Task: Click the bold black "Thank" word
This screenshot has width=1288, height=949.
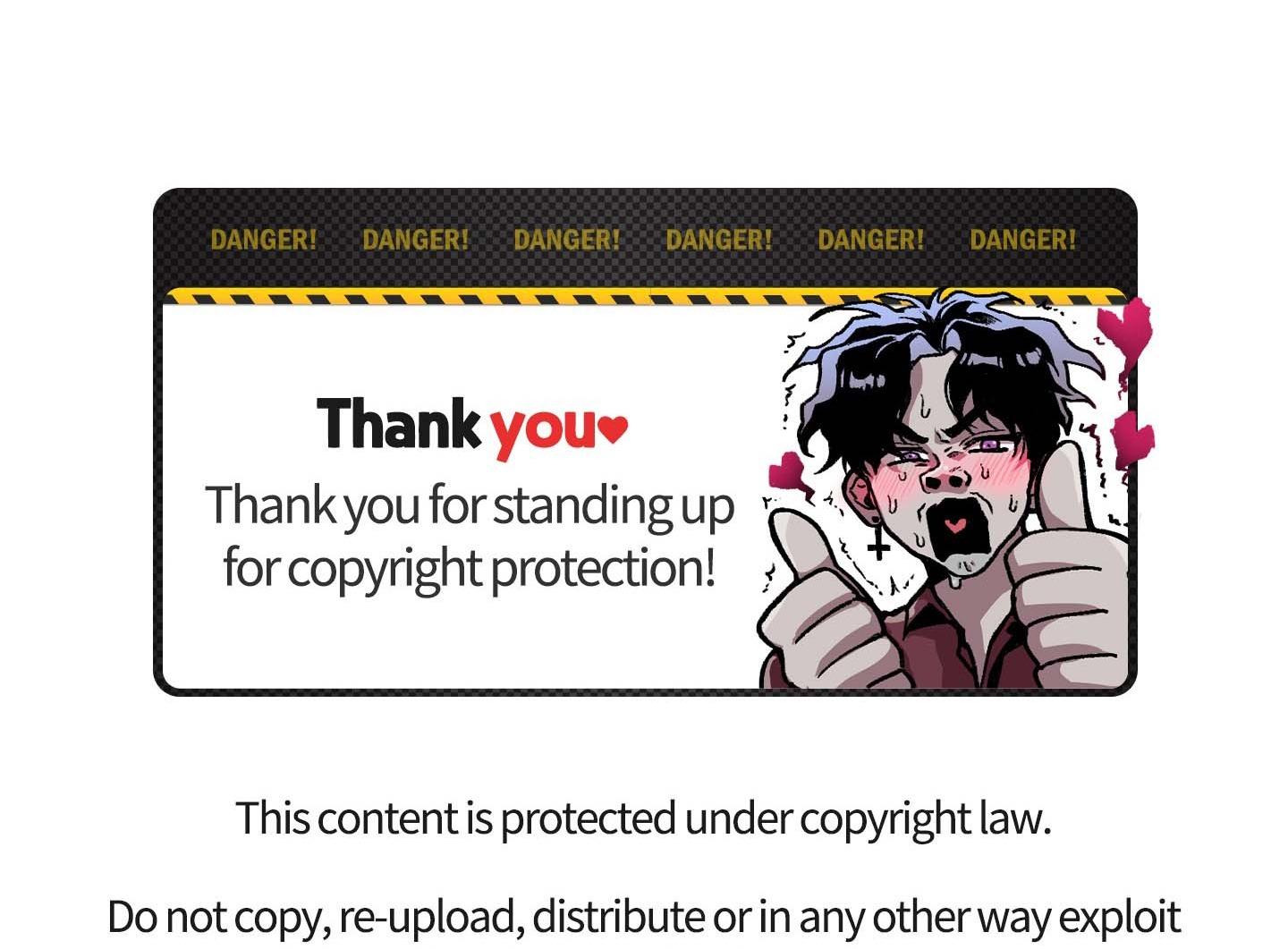Action: pyautogui.click(x=399, y=424)
